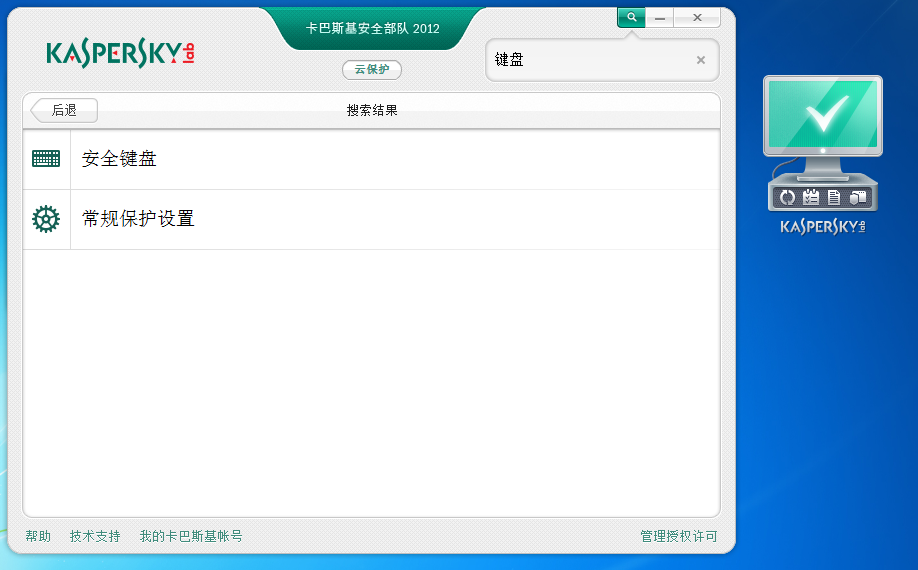Screen dimensions: 918x570
Task: Open the 我的卡巴斯基帐号 account link
Action: pos(191,537)
